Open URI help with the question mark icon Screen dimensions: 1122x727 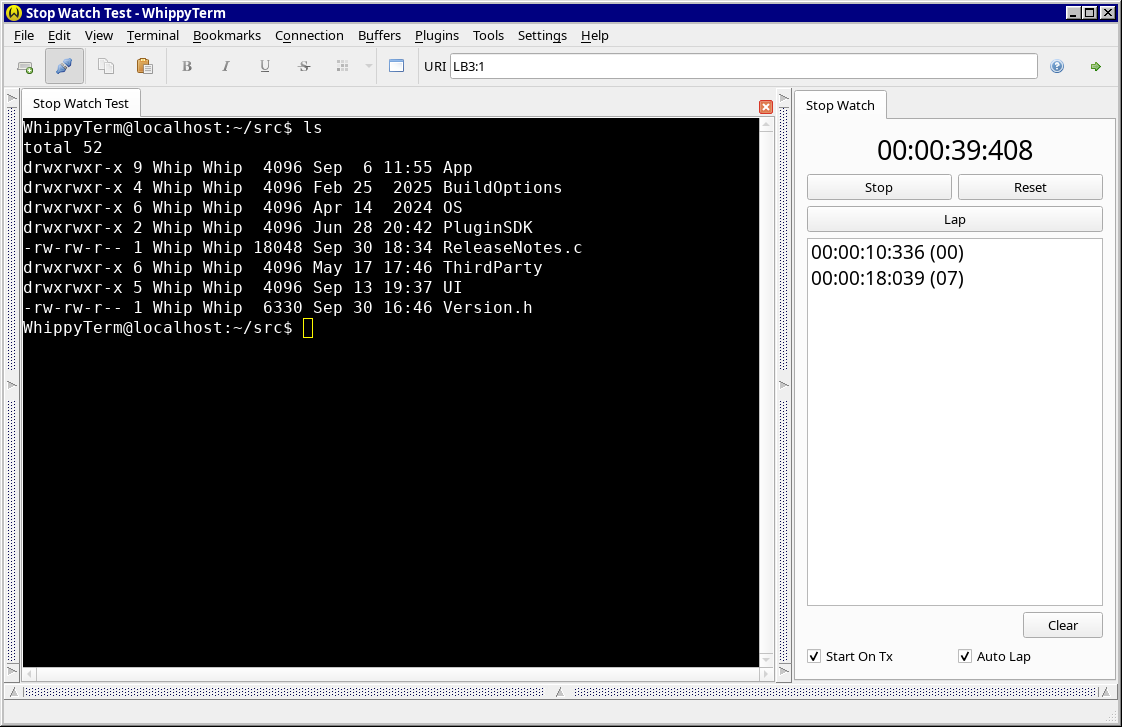[x=1057, y=67]
